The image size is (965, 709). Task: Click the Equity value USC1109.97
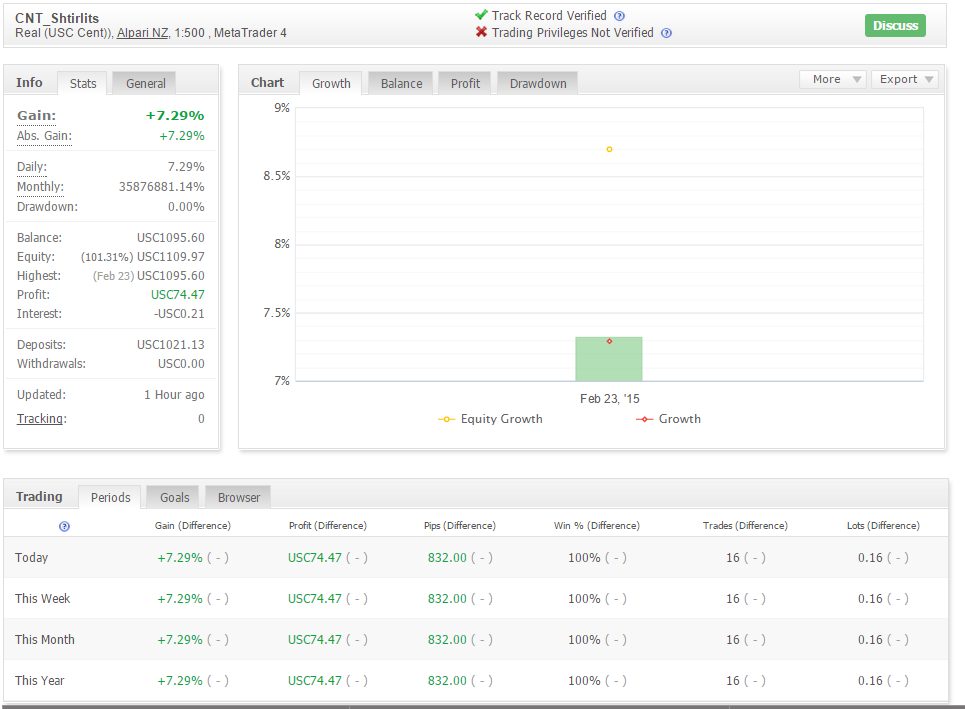[170, 257]
